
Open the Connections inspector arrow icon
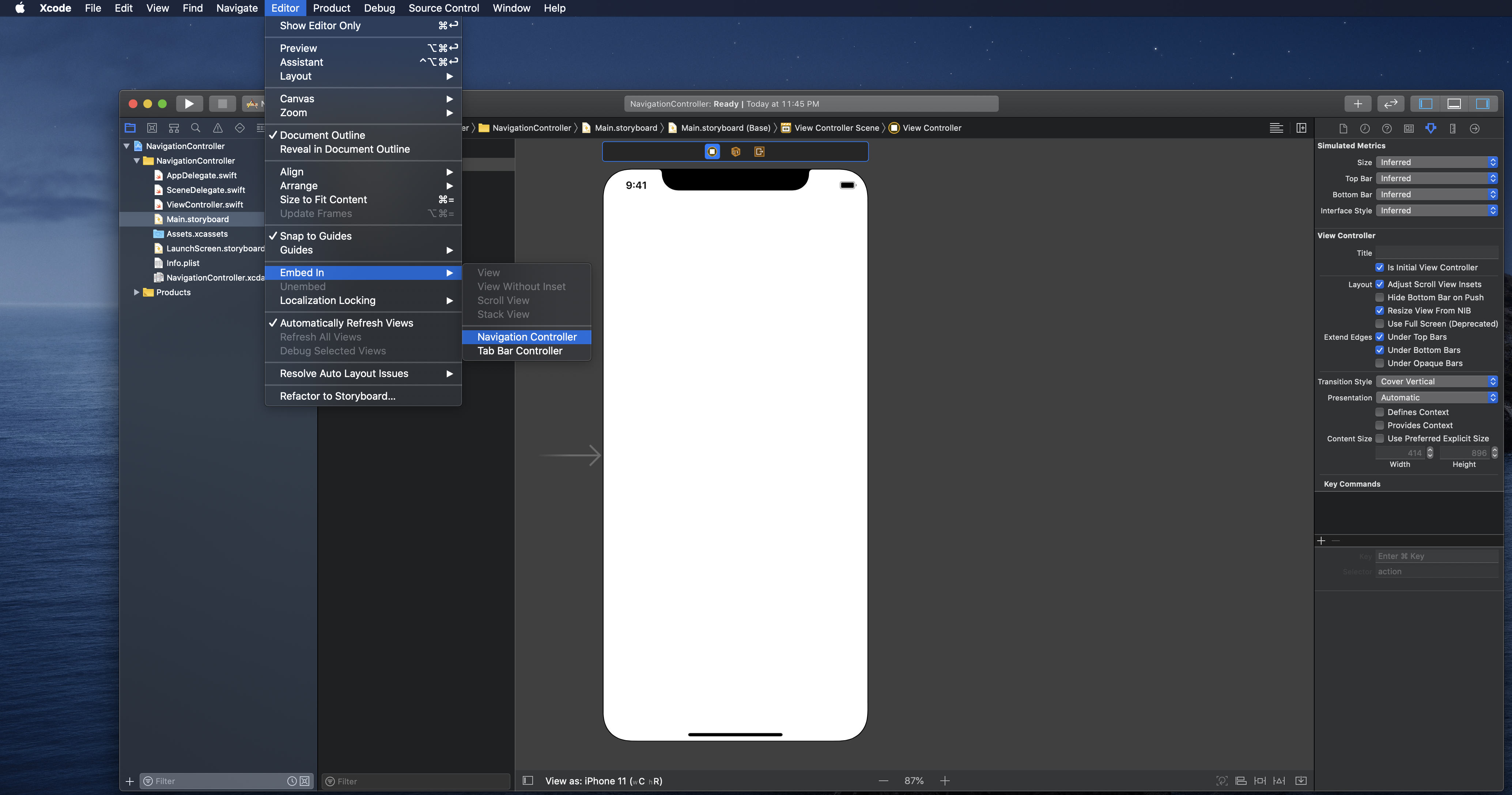click(1474, 128)
